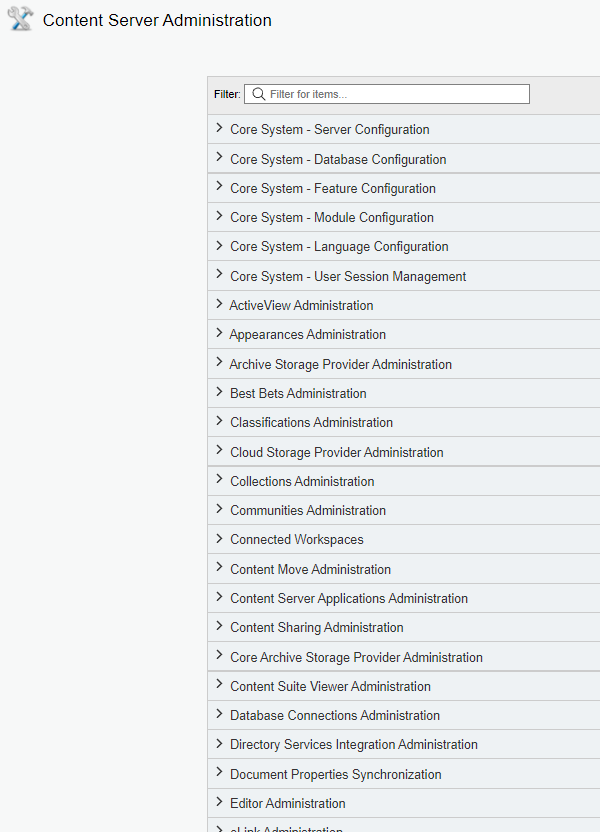Expand Core System - Database Configuration chevron

coord(219,158)
